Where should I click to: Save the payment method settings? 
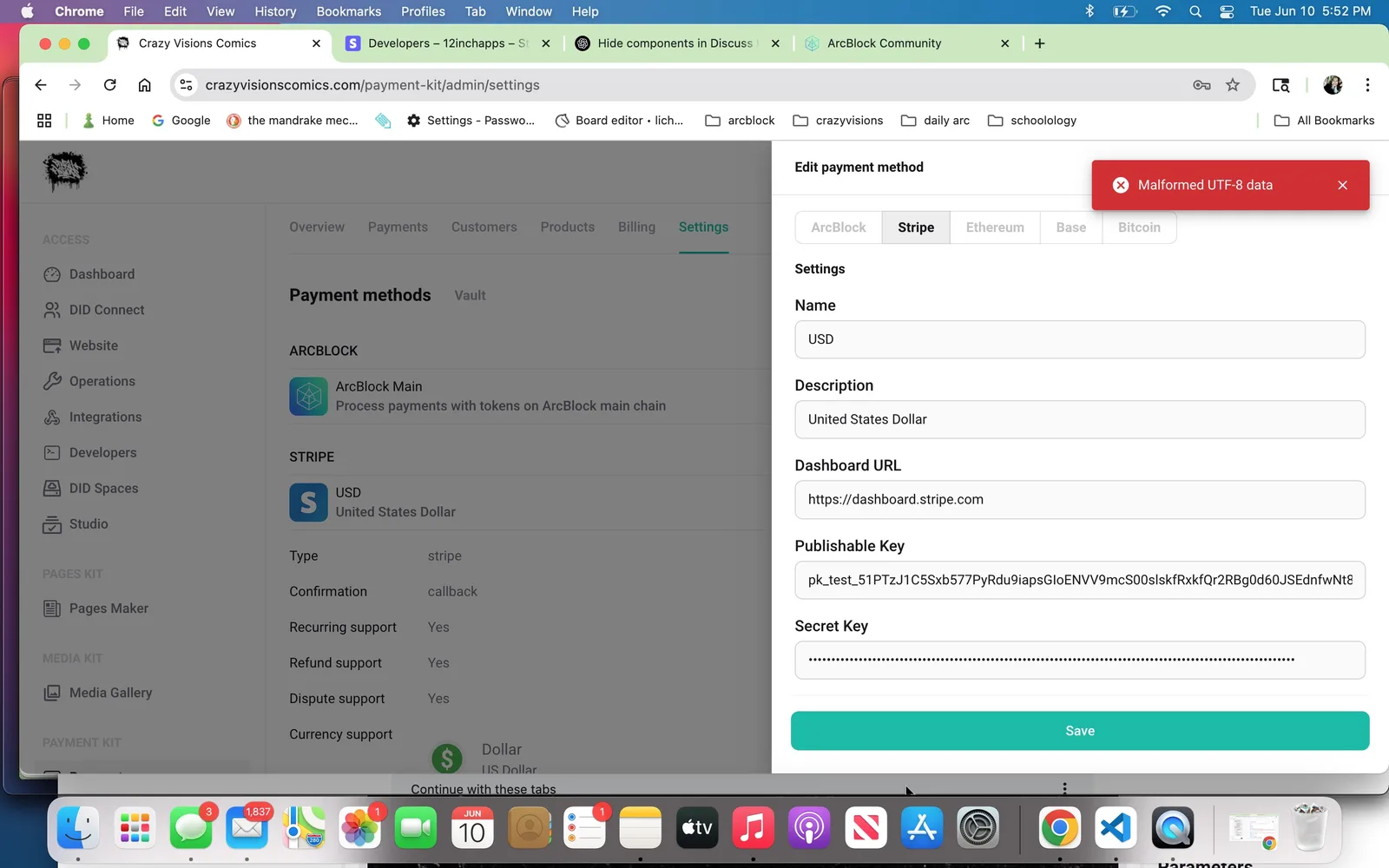(1080, 731)
